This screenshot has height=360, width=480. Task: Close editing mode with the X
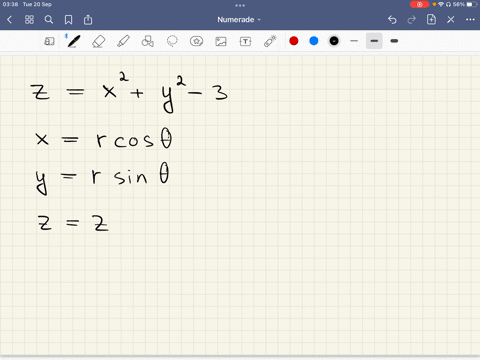(451, 20)
